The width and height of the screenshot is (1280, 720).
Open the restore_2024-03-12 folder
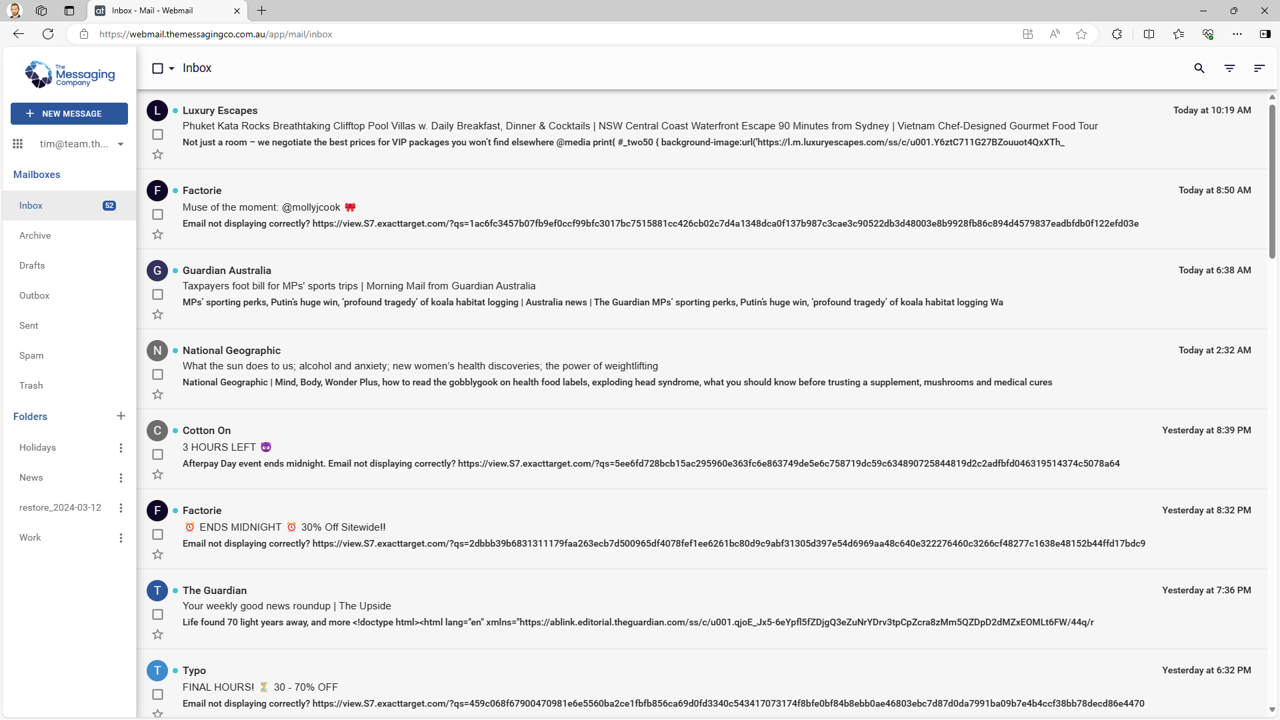click(x=60, y=508)
